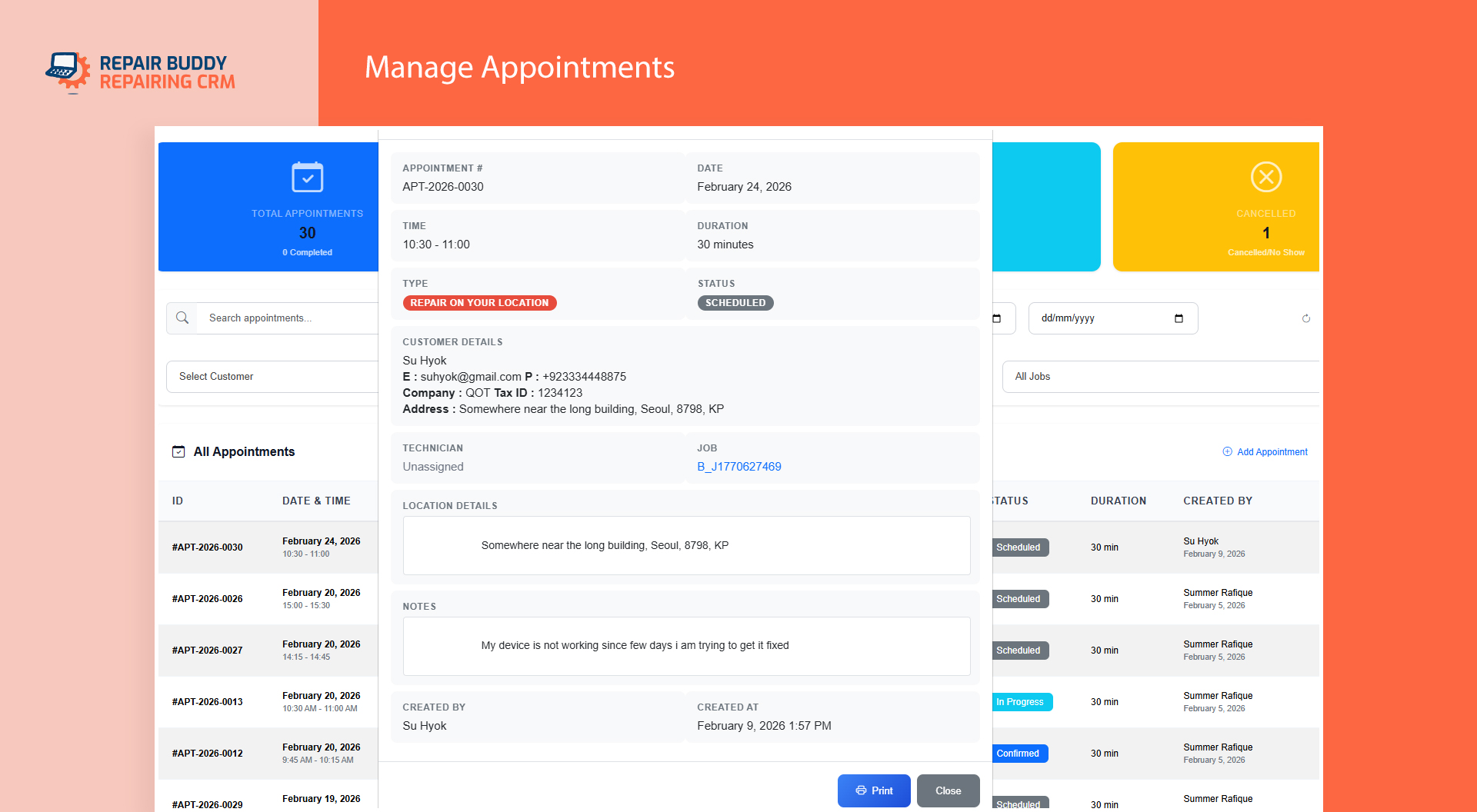Click the Repair On Your Location badge
The height and width of the screenshot is (812, 1477).
pyautogui.click(x=480, y=303)
